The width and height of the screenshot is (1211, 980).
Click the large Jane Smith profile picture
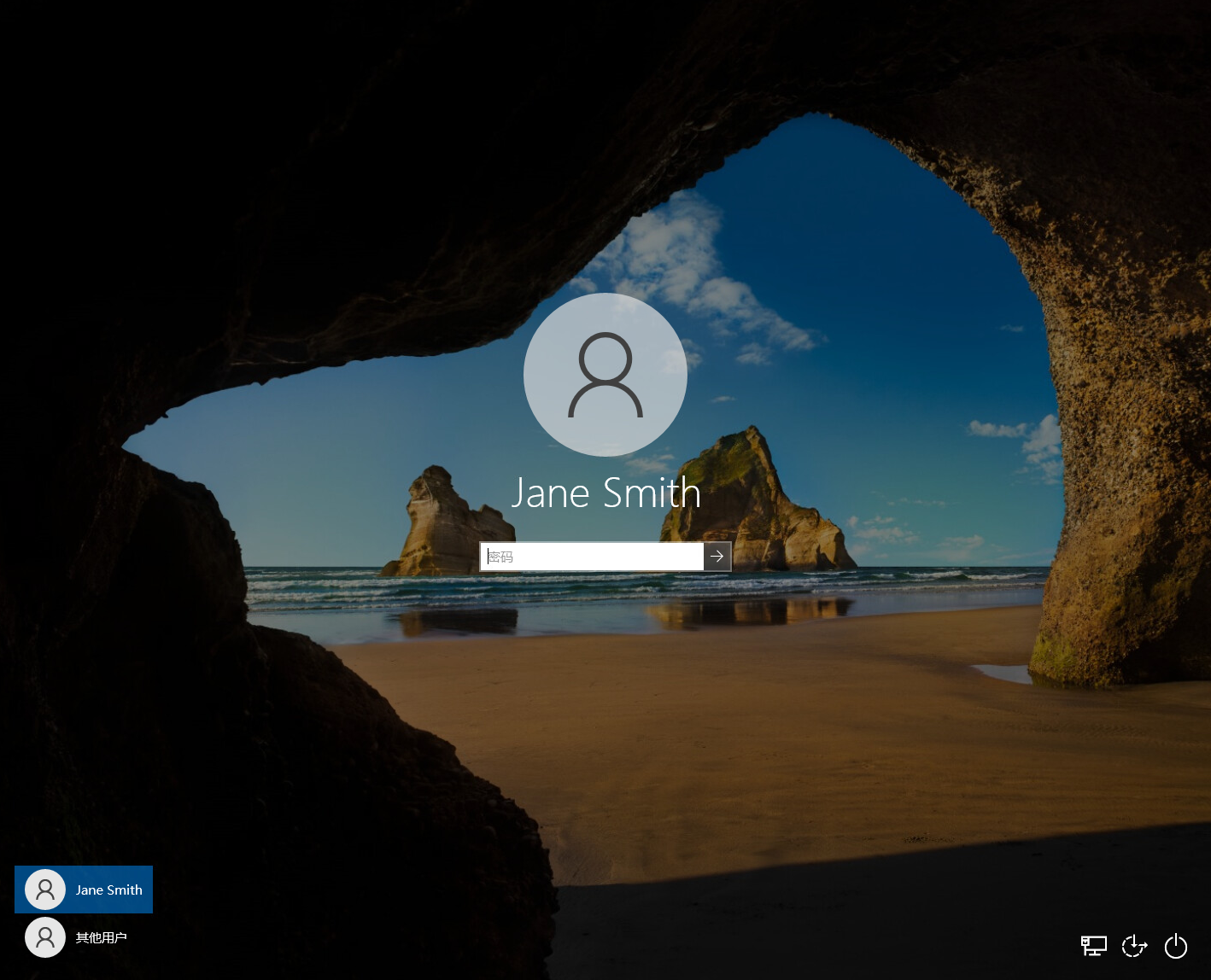[x=605, y=375]
